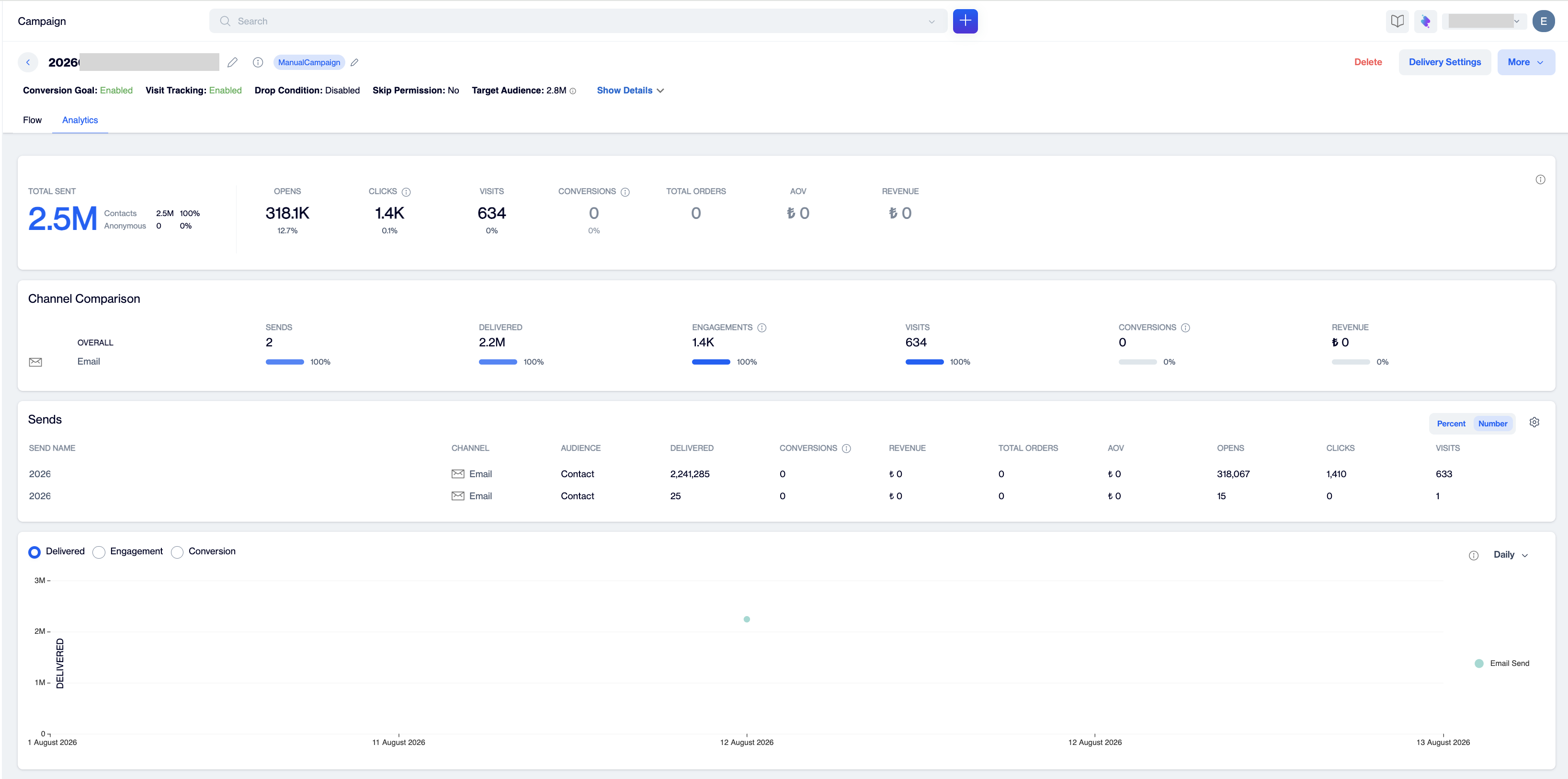Image resolution: width=1568 pixels, height=779 pixels.
Task: Click envelope icon in second send row
Action: click(458, 496)
